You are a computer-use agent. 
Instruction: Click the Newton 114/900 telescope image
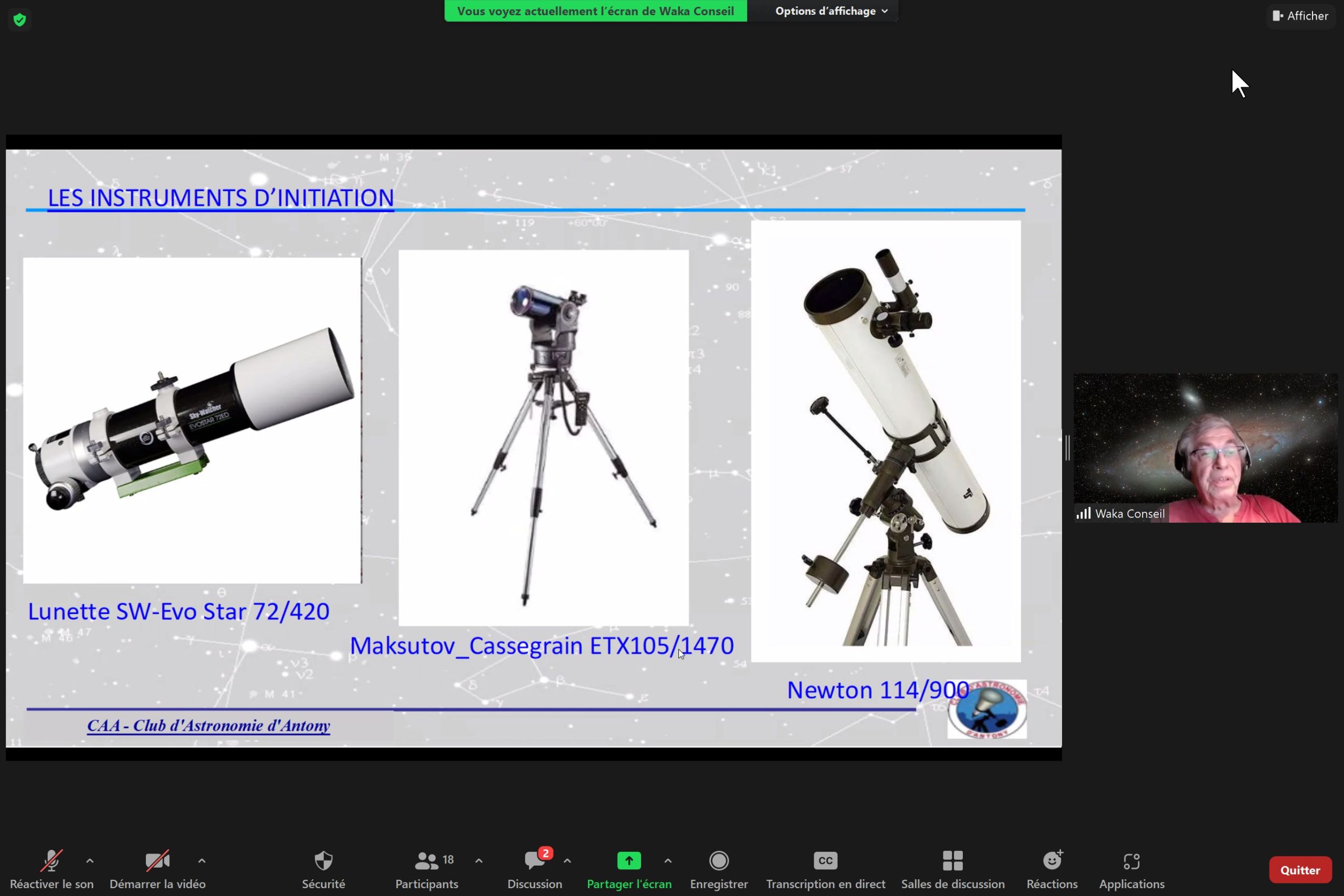pos(886,441)
